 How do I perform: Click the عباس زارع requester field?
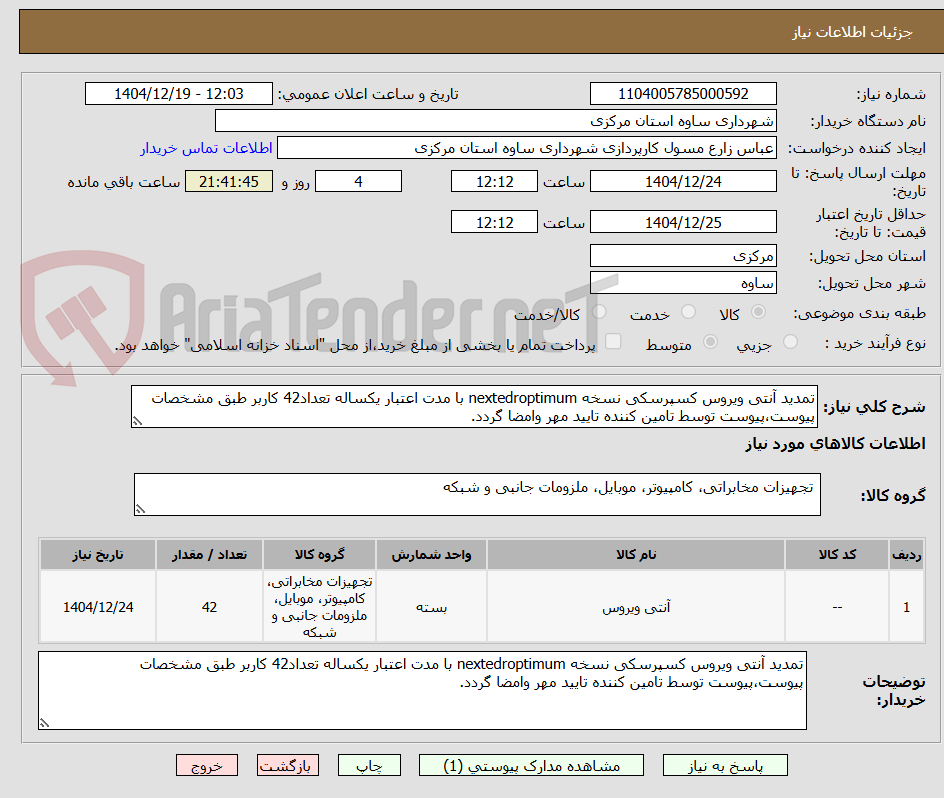[527, 148]
